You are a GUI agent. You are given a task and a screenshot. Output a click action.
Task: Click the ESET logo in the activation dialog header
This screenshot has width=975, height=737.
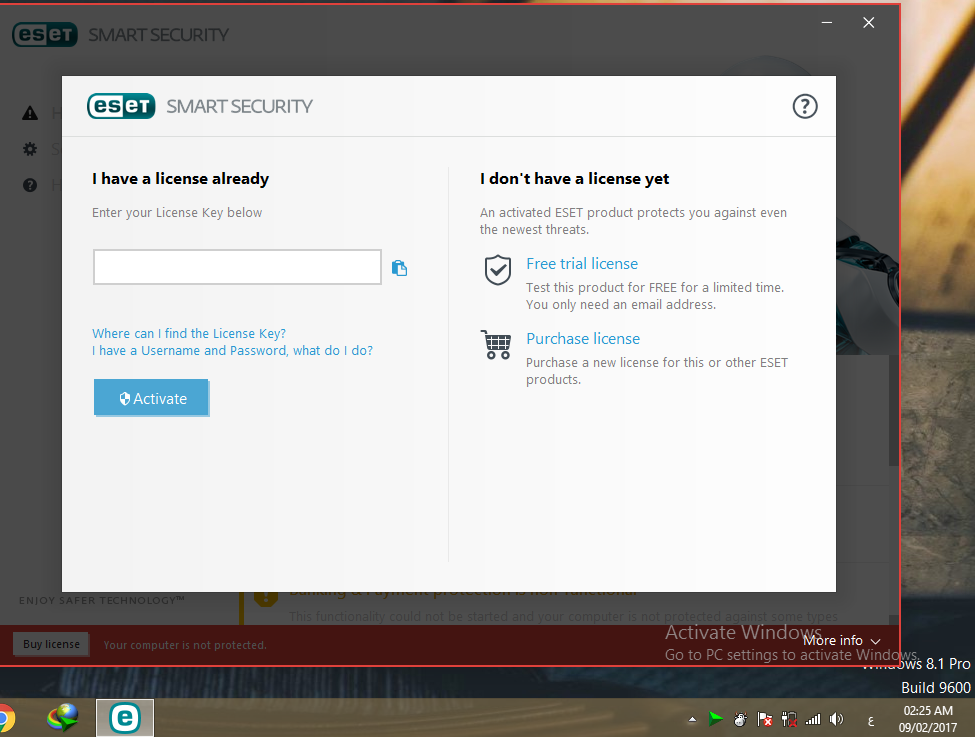(121, 106)
